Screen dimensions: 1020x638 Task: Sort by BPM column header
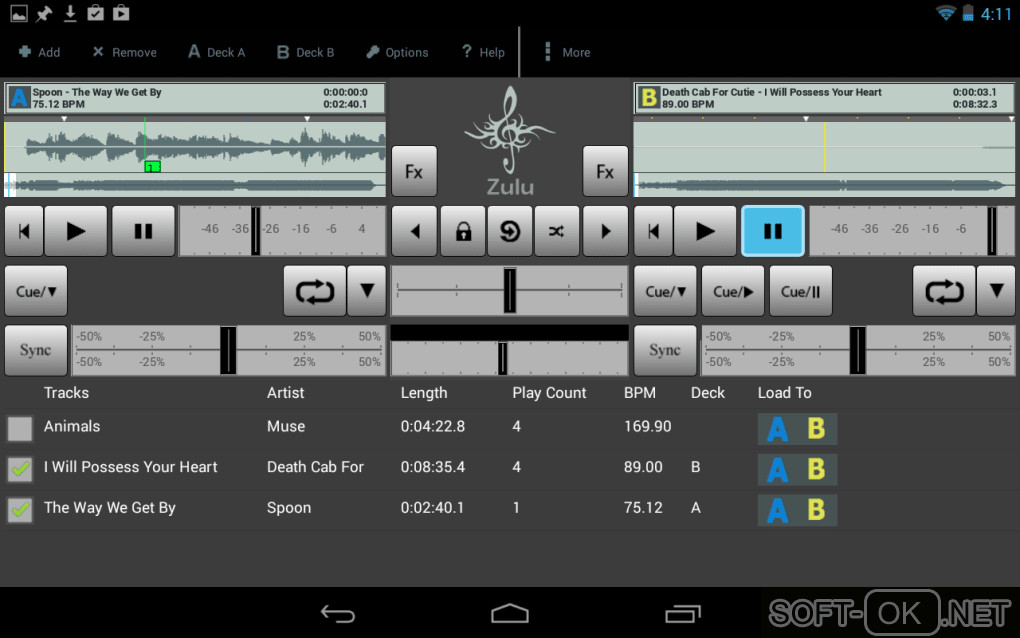tap(640, 393)
